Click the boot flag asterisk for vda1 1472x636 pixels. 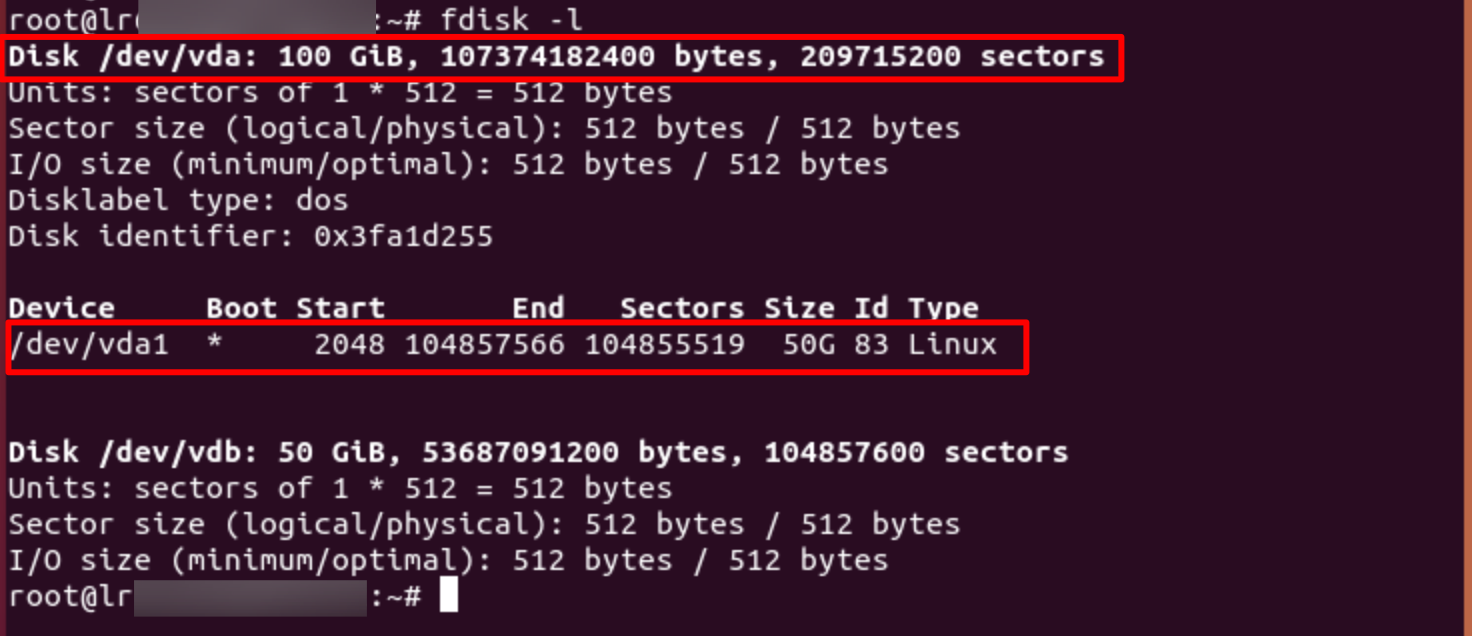coord(214,346)
